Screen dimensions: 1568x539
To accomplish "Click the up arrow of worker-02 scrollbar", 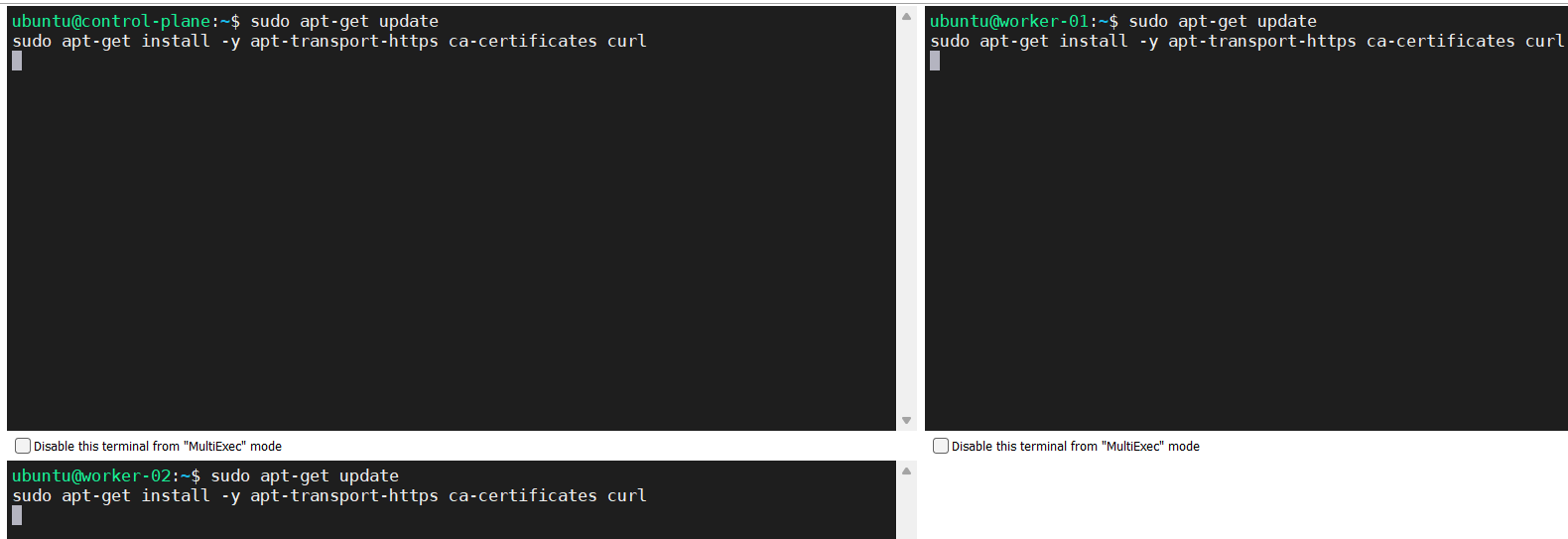I will coord(906,472).
